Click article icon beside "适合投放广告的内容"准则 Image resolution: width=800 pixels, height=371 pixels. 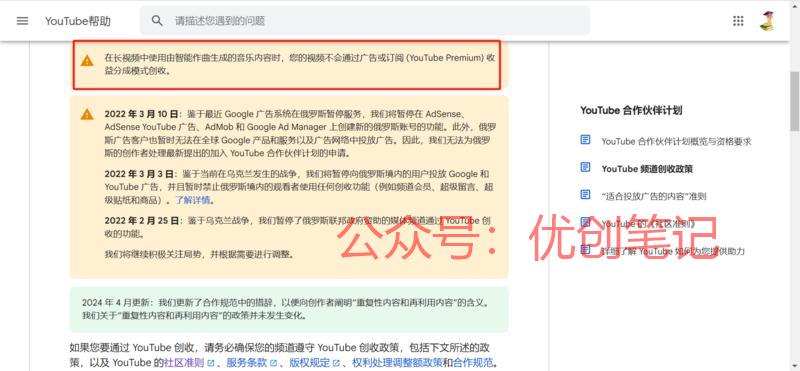[x=586, y=195]
